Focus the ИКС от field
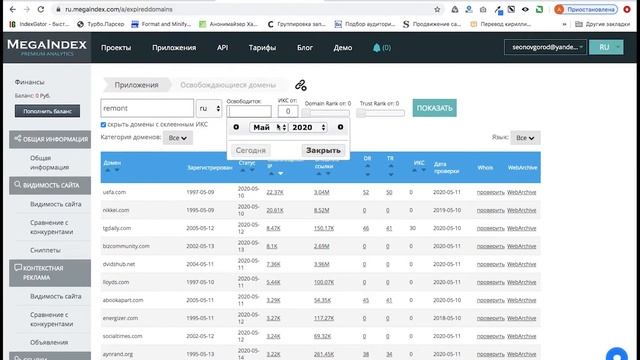Viewport: 640px width, 360px height. 288,111
